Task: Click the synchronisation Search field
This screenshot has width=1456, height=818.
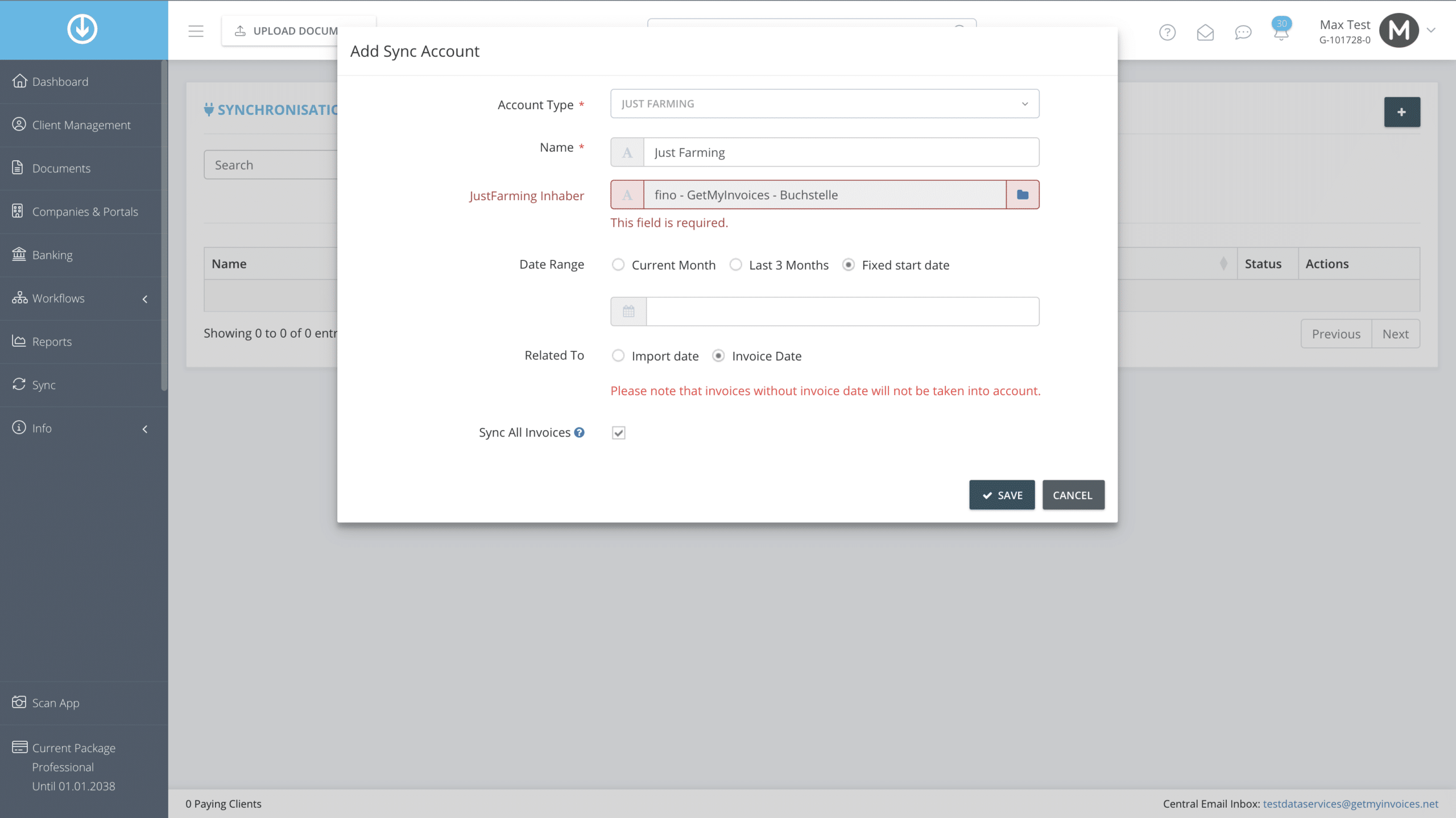Action: (271, 165)
